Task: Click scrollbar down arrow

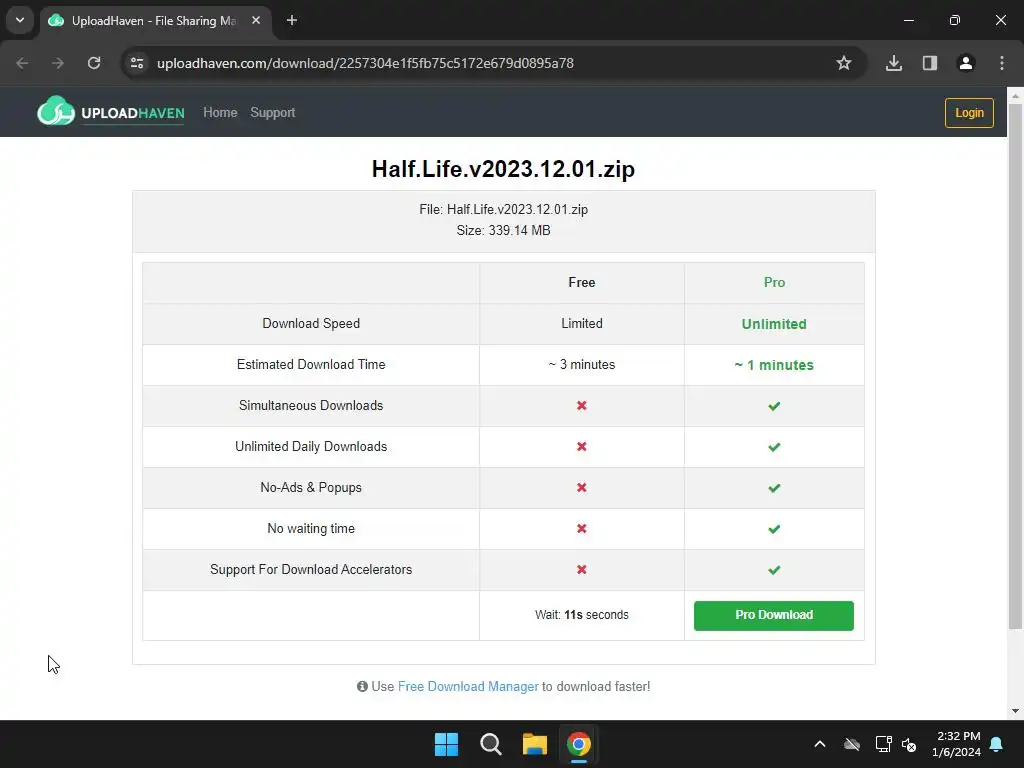Action: 1015,711
